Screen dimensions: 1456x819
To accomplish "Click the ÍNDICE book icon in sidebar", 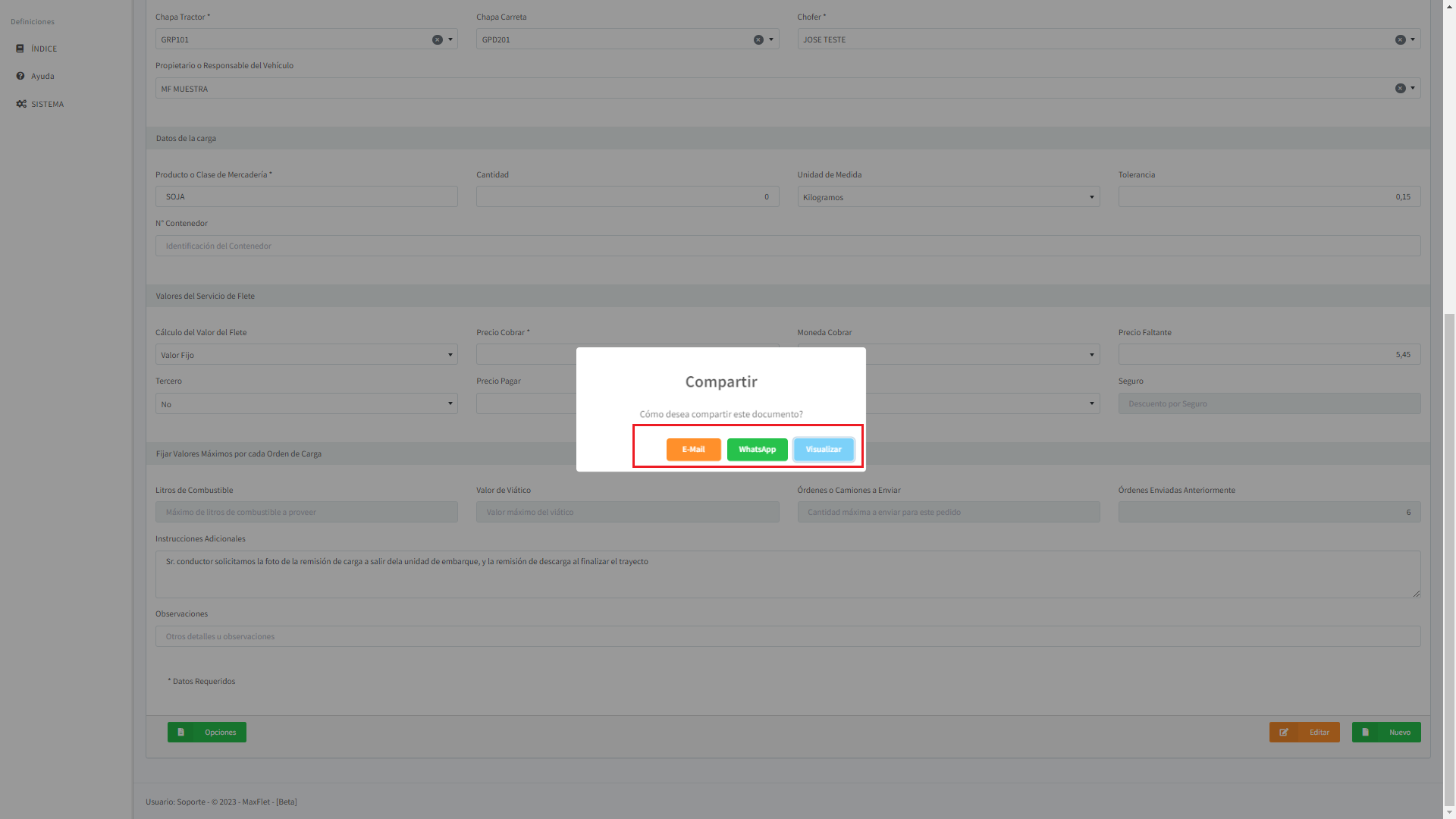I will point(20,49).
